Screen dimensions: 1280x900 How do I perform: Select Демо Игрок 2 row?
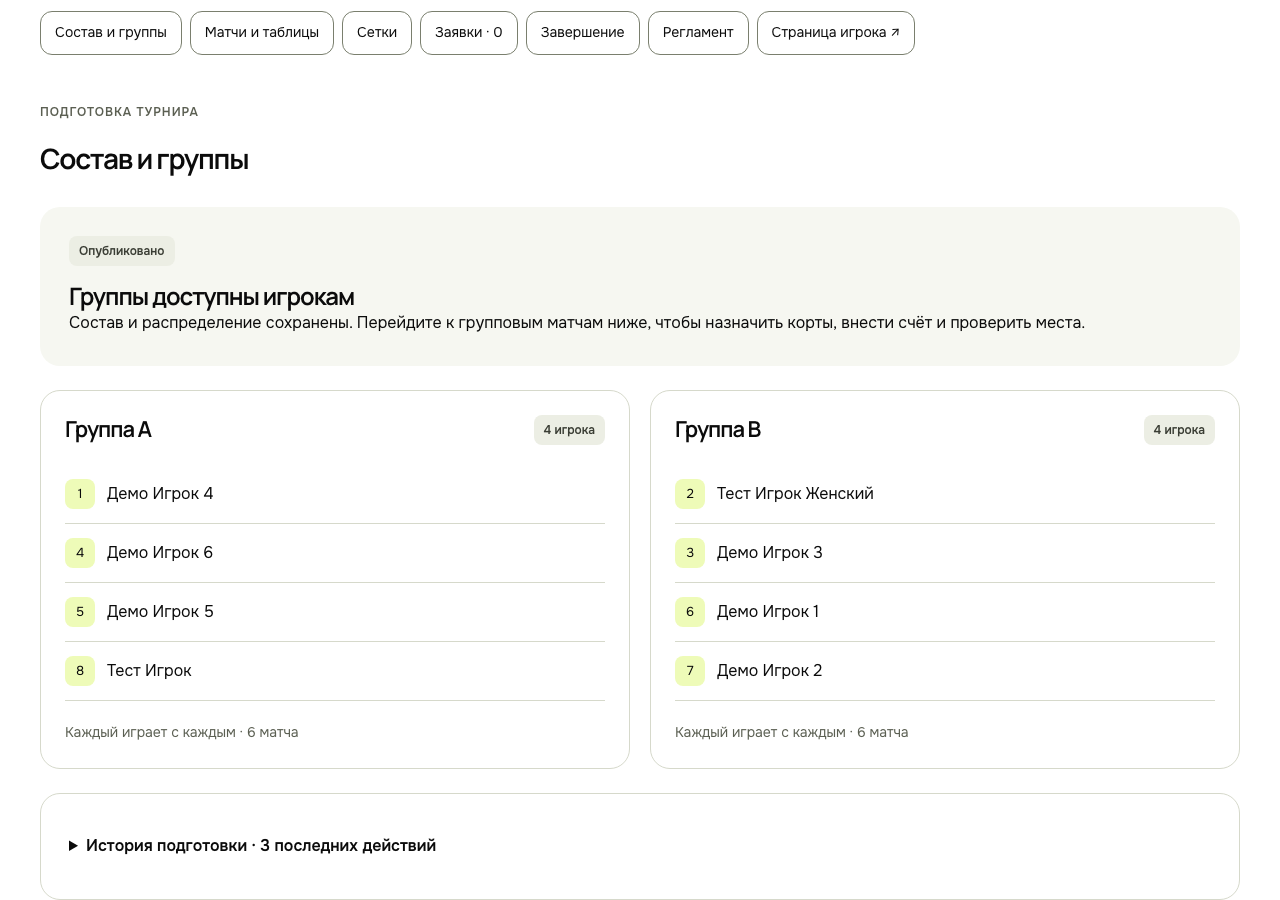tap(945, 671)
